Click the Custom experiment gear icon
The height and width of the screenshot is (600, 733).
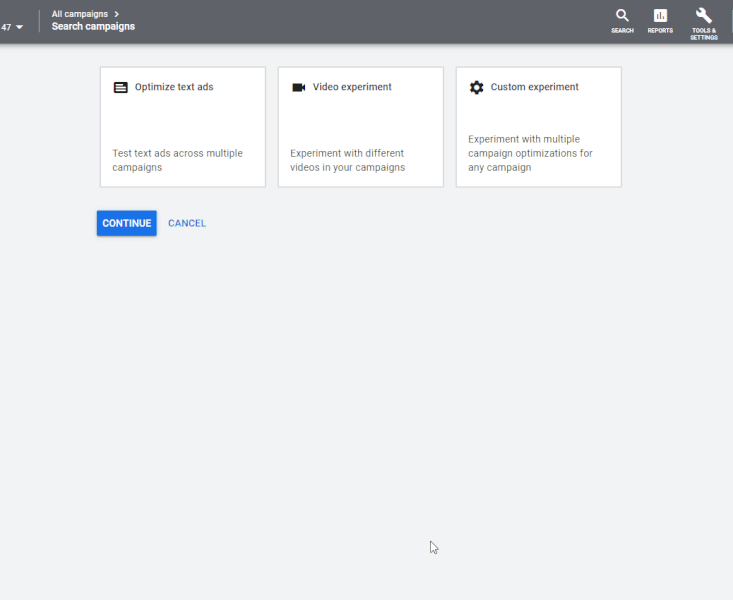pyautogui.click(x=476, y=88)
